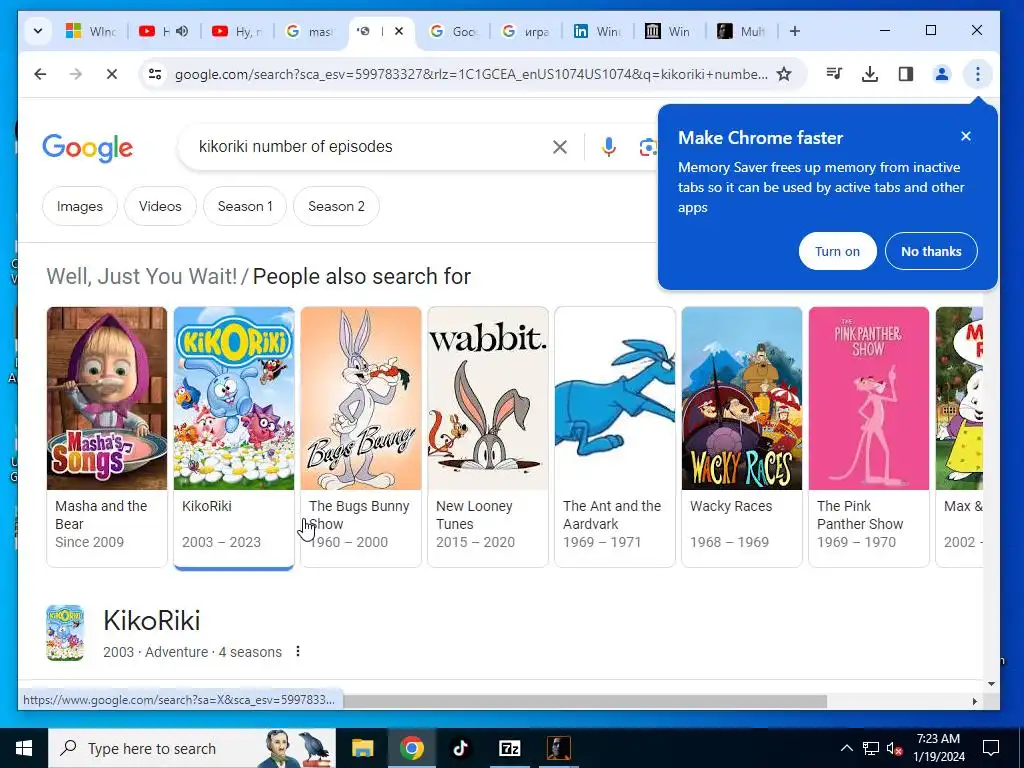Switch to the 'Hy, n' YouTube tab

pos(238,31)
